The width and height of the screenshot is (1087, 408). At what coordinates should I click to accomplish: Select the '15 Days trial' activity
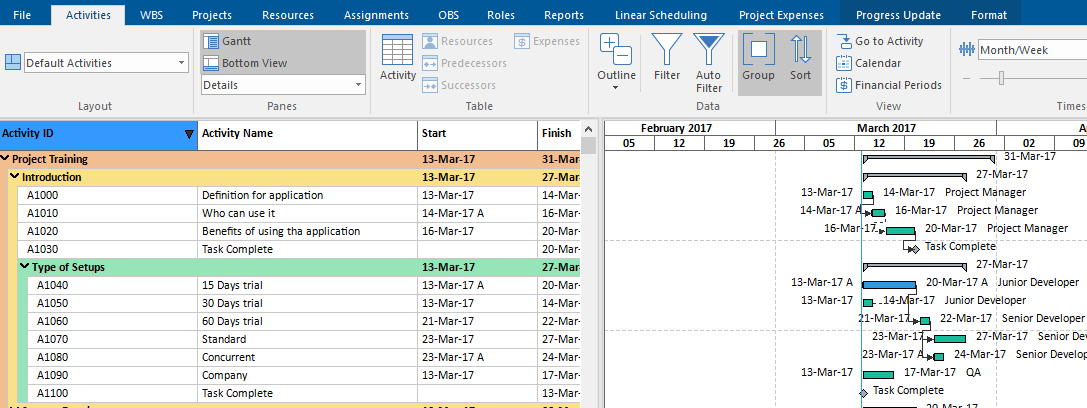pyautogui.click(x=232, y=285)
